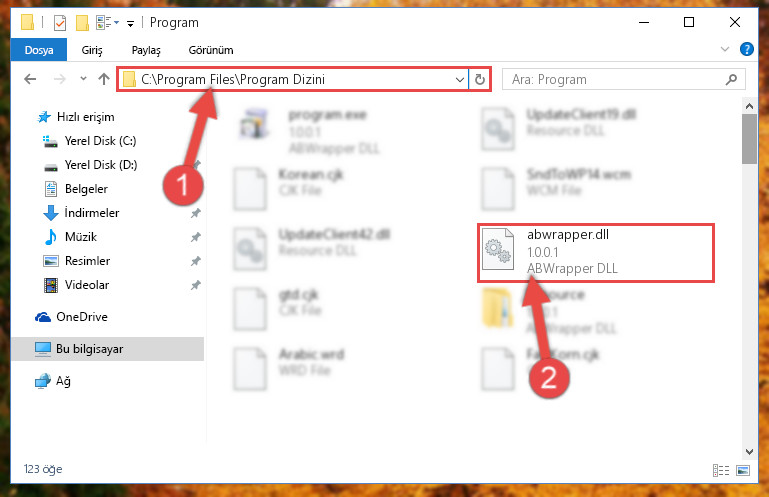The image size is (769, 497).
Task: Select the abwrapper.dll file
Action: [596, 252]
